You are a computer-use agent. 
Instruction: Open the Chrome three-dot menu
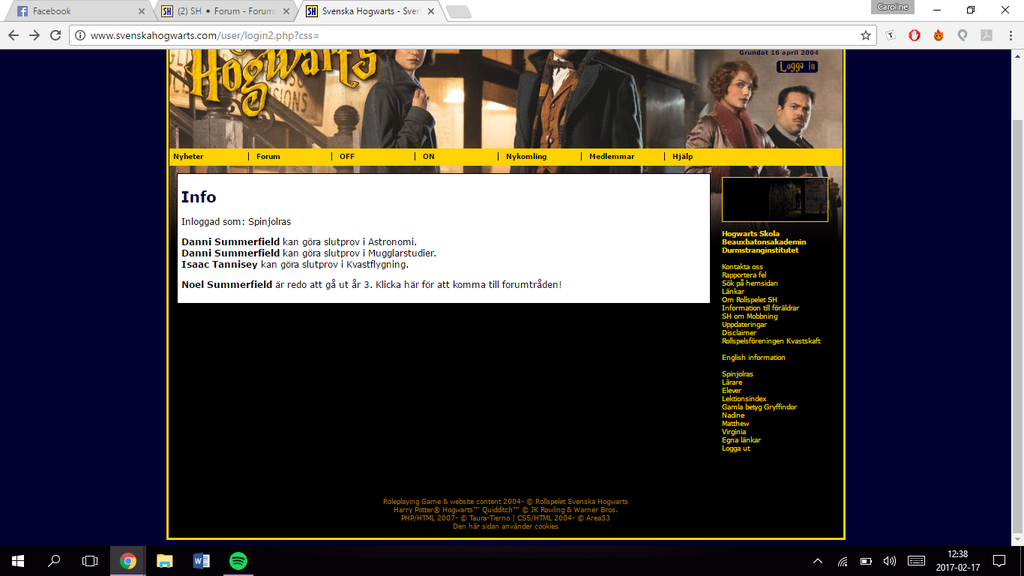[1010, 35]
